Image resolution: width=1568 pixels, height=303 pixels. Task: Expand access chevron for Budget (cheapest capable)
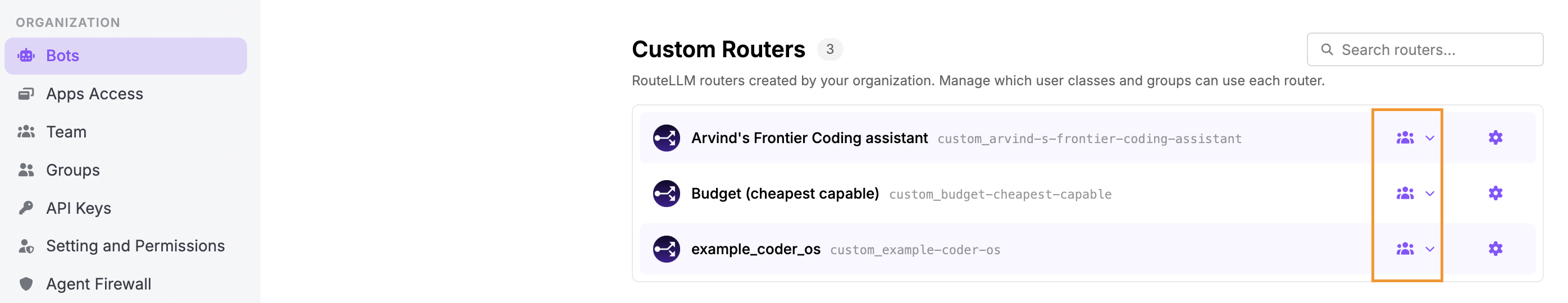(1430, 194)
